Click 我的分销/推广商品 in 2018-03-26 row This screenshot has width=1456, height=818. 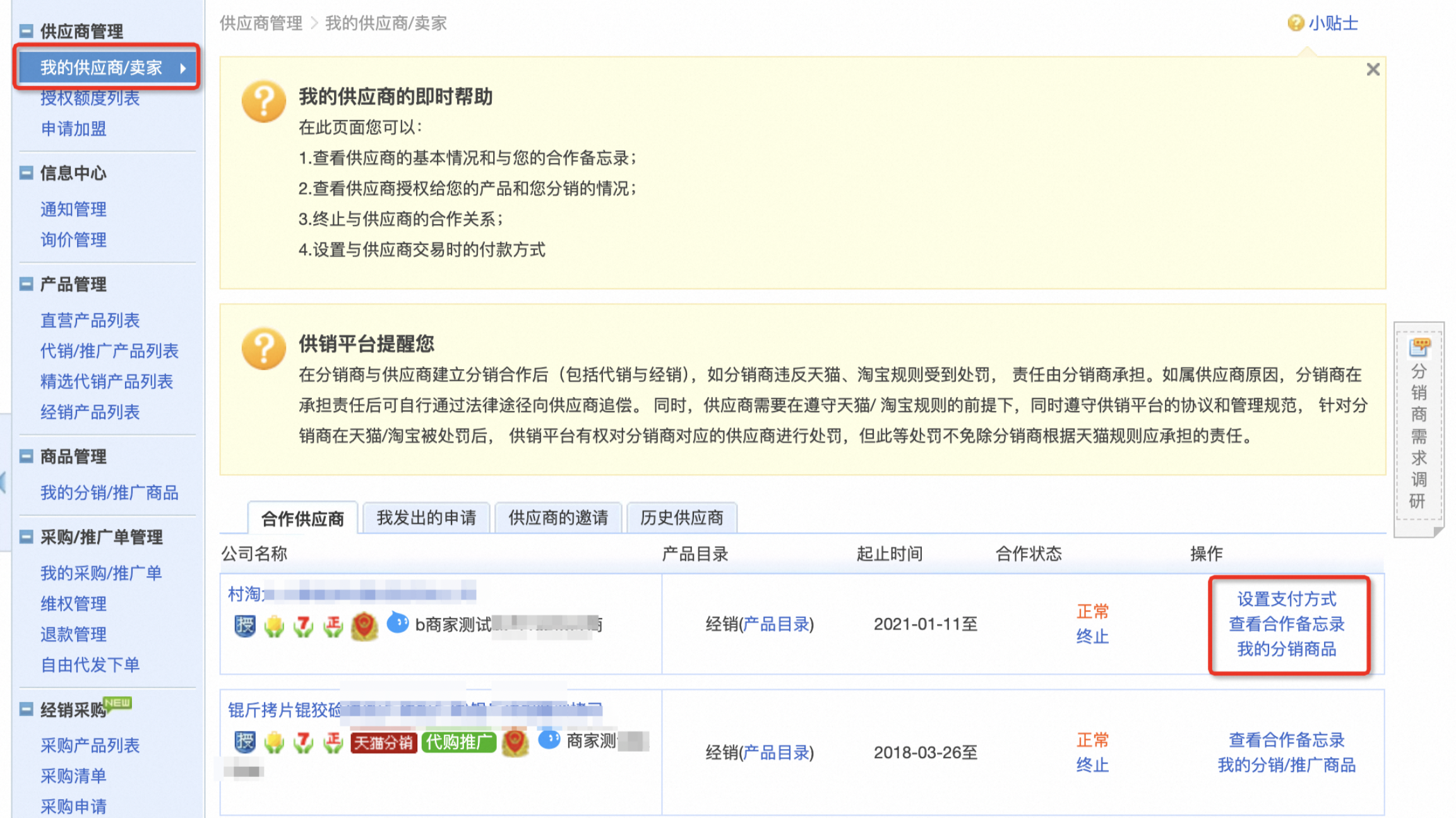[x=1287, y=765]
